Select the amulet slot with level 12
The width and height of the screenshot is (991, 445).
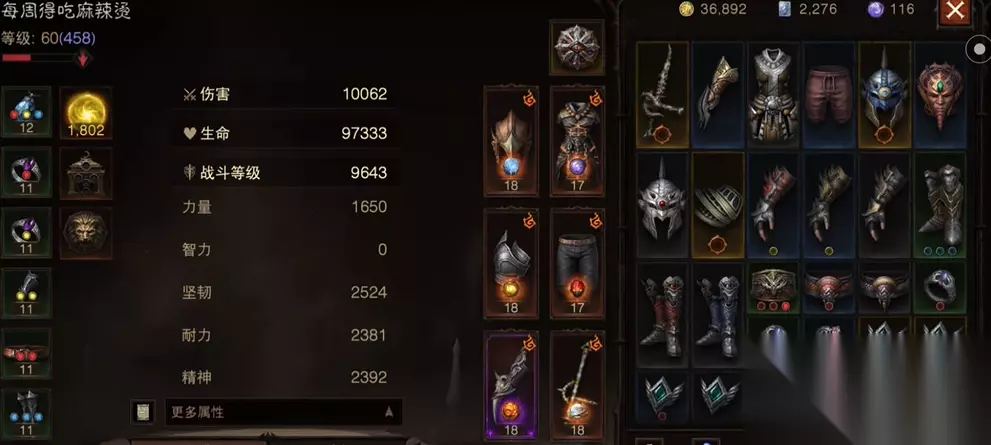[x=26, y=112]
